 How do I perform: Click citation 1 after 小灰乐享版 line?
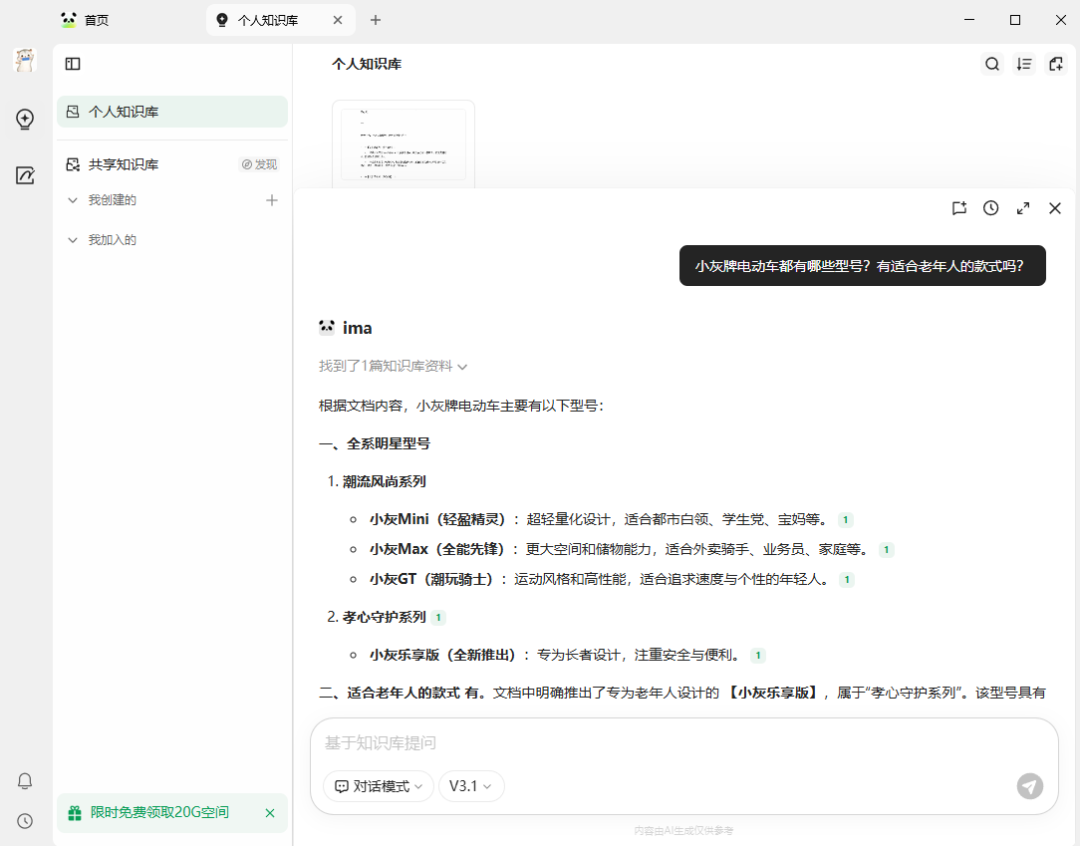[758, 656]
